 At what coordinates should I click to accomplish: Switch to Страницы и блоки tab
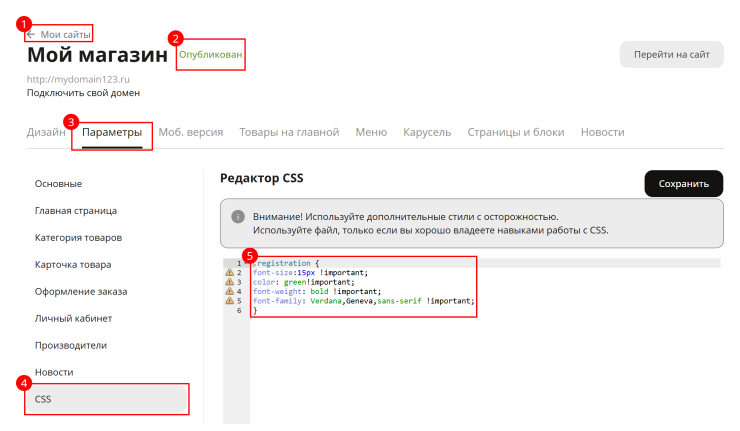516,132
